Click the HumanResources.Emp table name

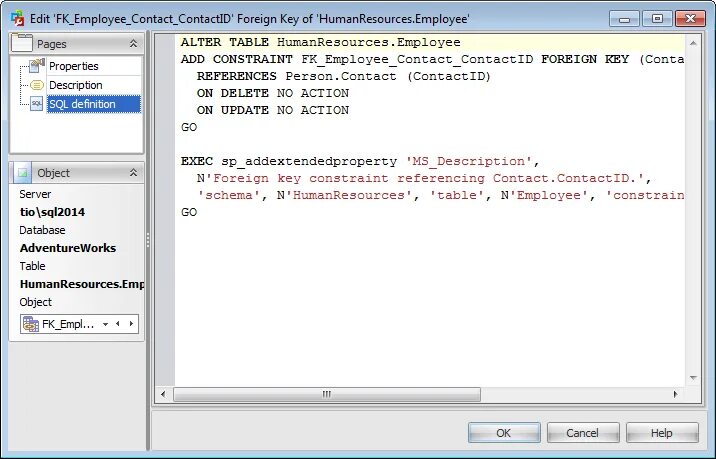82,284
